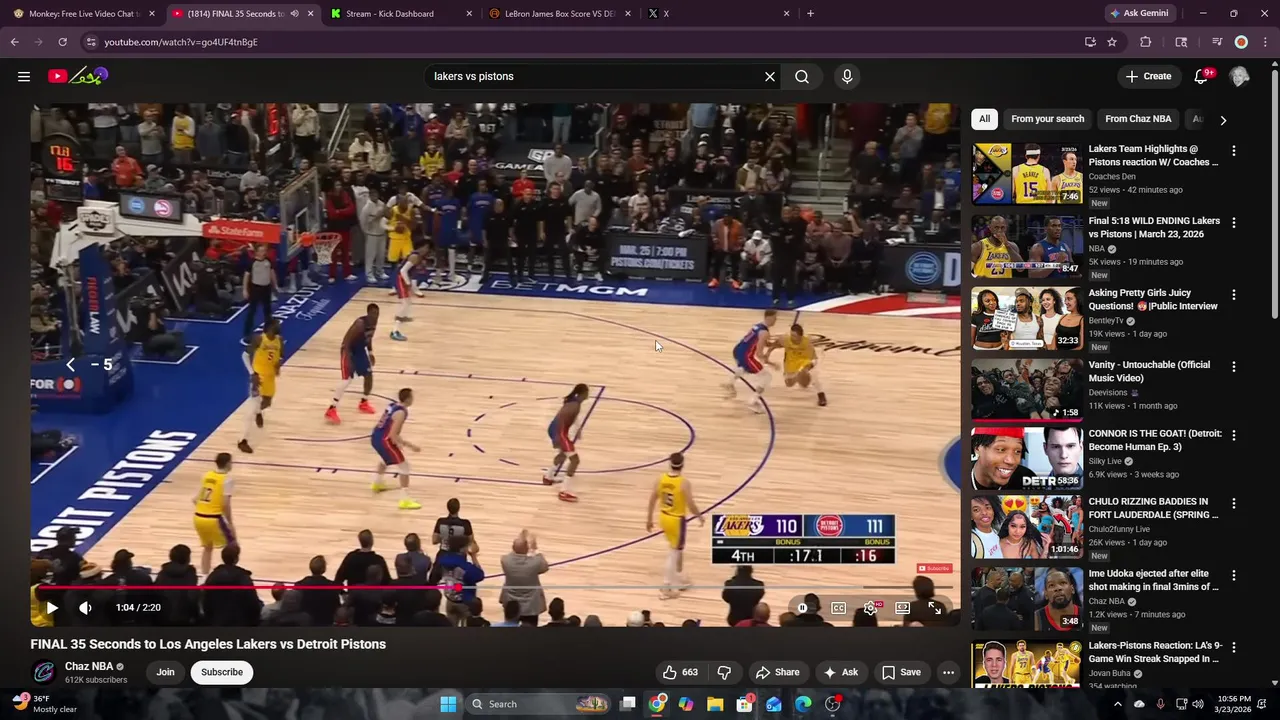The image size is (1280, 720).
Task: Open Chrome extensions puzzle icon
Action: coord(1146,42)
